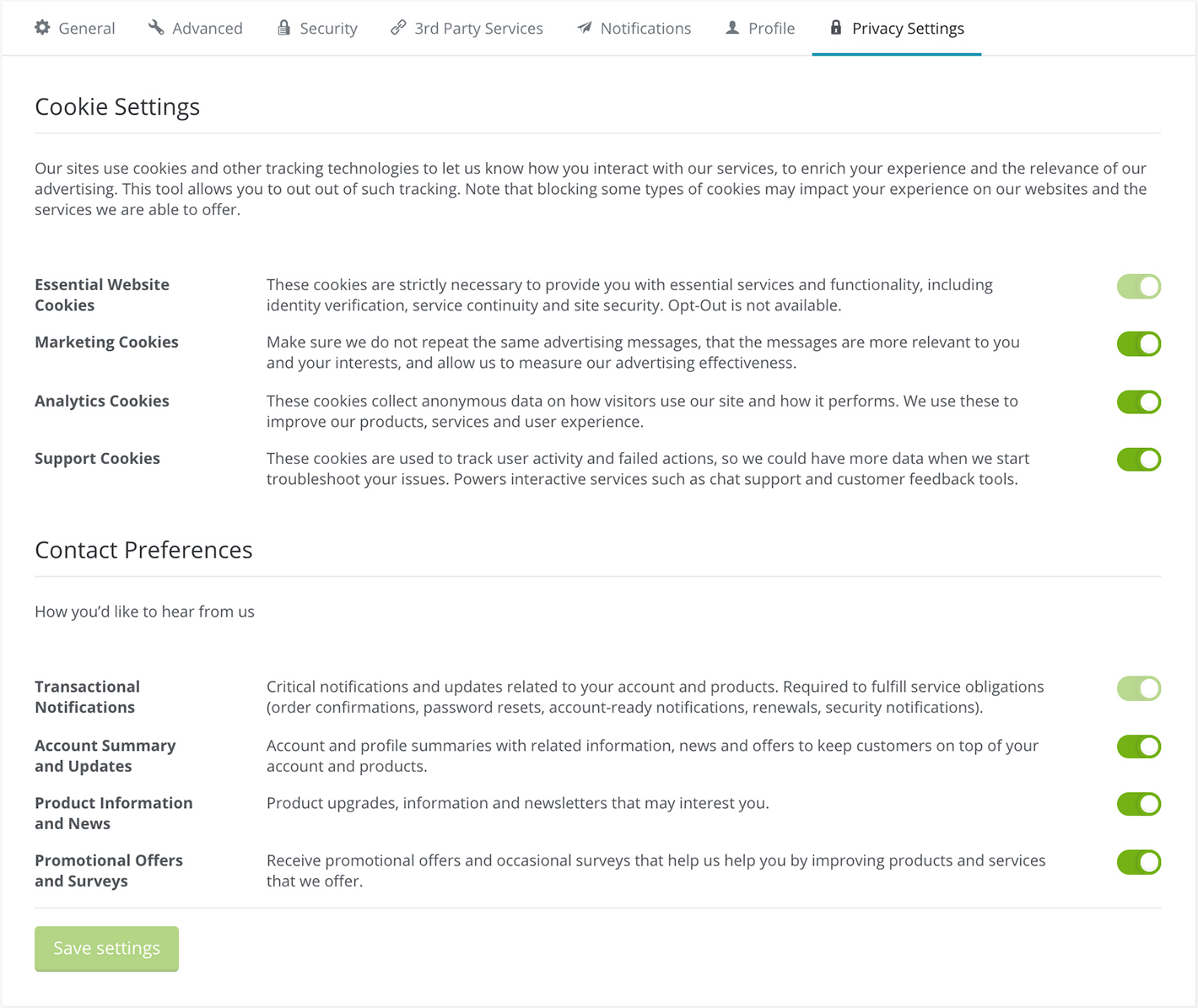Click the Transactional Notifications toggle
Screen dimensions: 1198x1008
[1138, 688]
